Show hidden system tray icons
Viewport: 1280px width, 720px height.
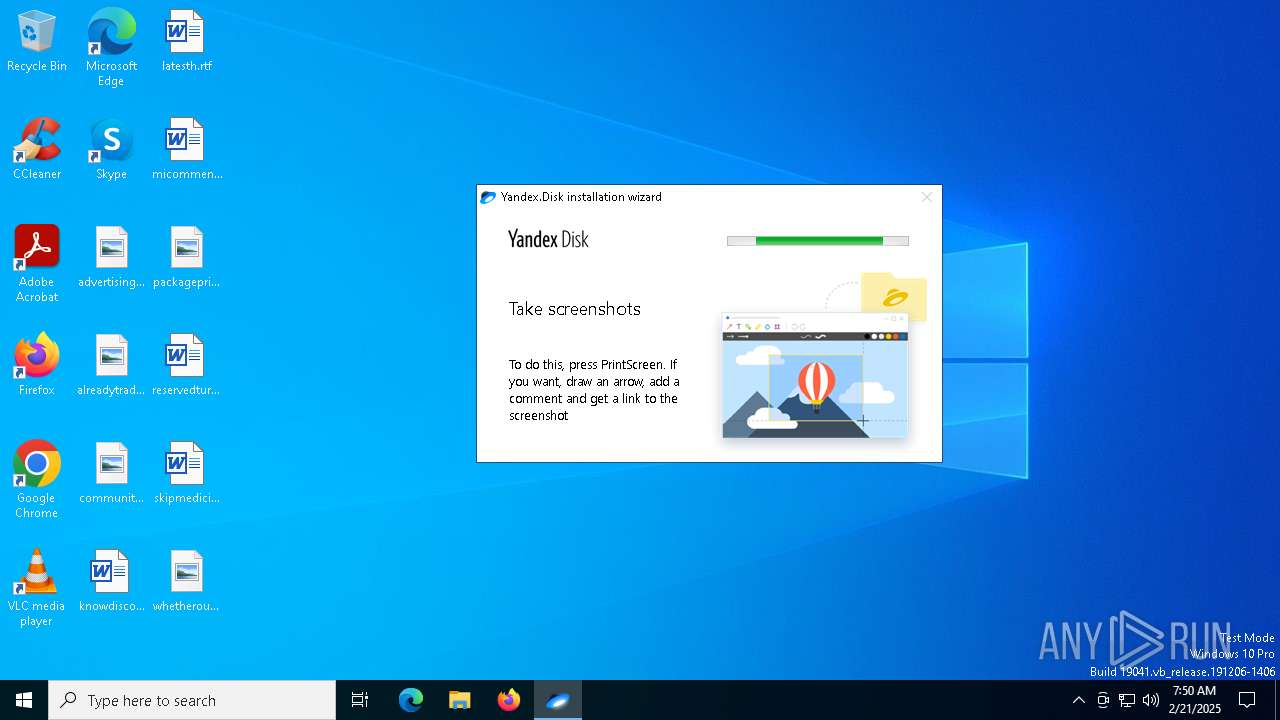click(1078, 700)
